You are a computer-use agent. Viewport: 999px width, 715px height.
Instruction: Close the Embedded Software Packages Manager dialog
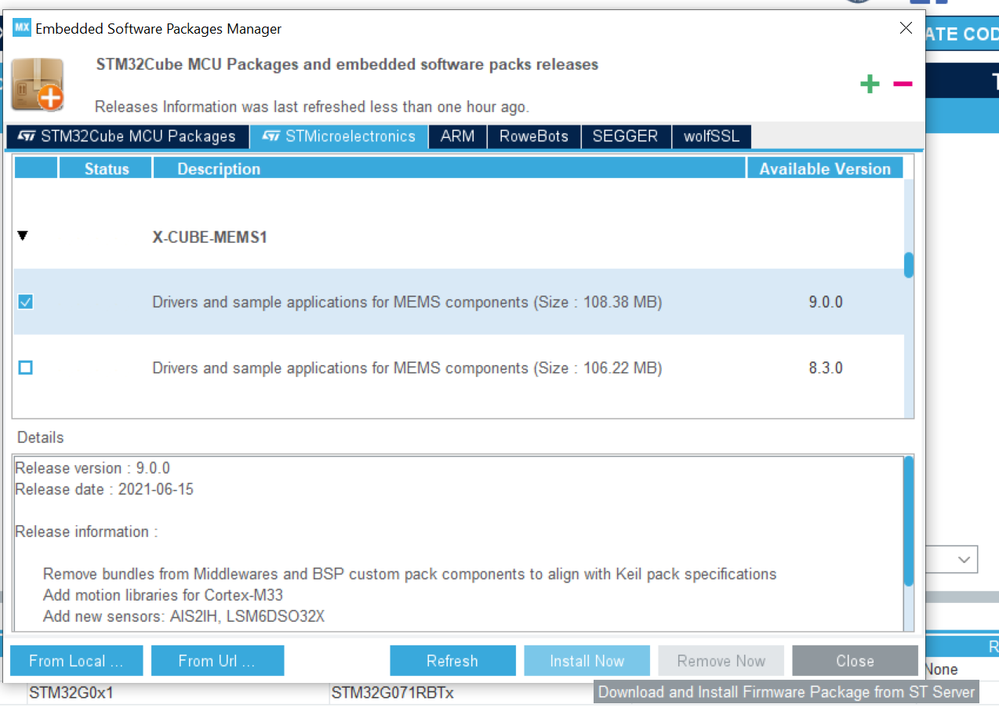905,28
